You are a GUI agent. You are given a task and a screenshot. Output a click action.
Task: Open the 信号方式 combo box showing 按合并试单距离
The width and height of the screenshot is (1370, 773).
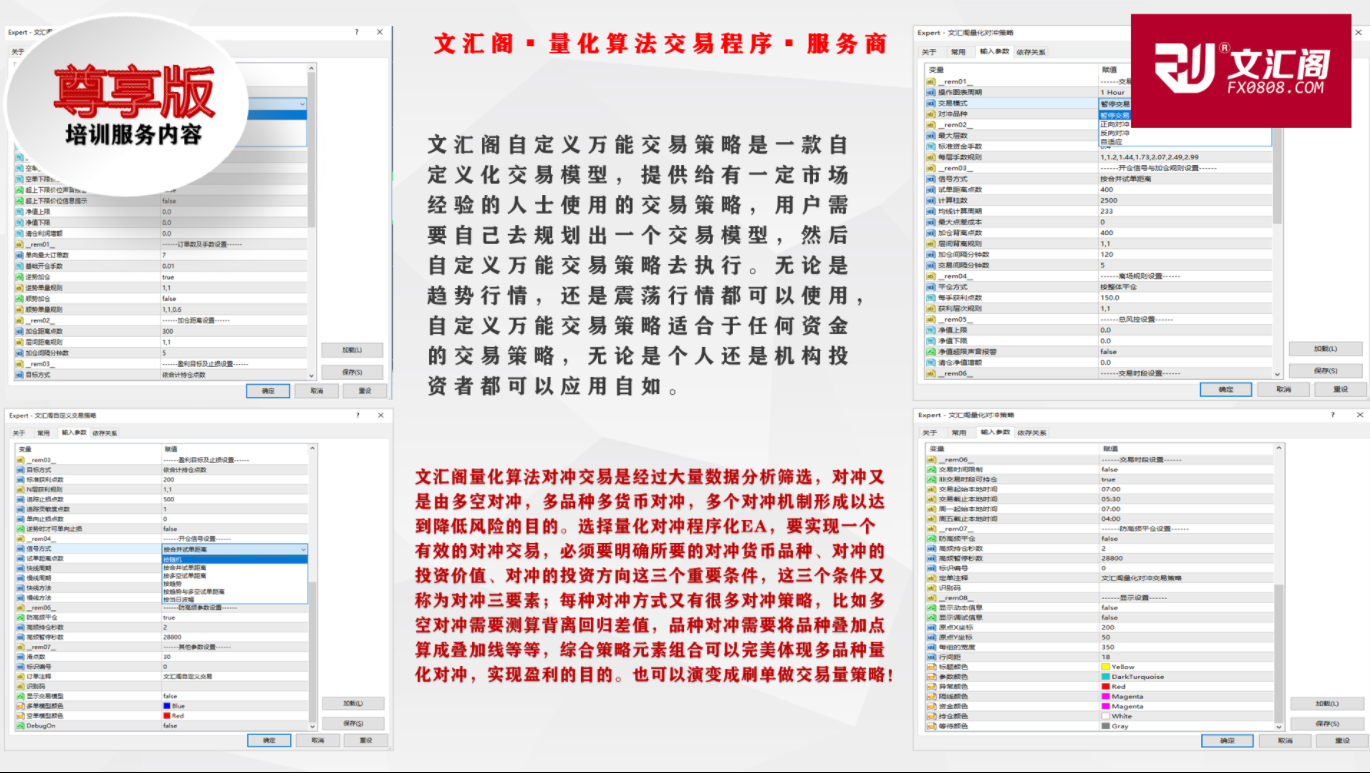[234, 549]
